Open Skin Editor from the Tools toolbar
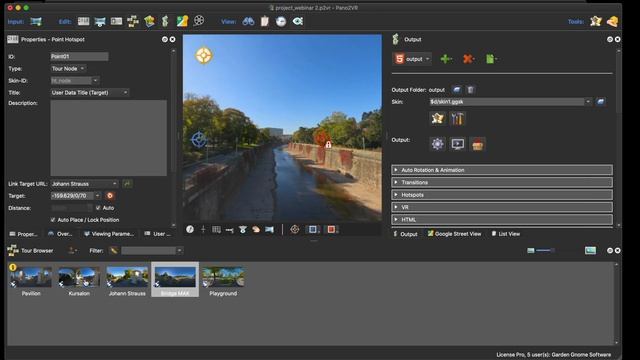This screenshot has width=640, height=360. pyautogui.click(x=596, y=21)
